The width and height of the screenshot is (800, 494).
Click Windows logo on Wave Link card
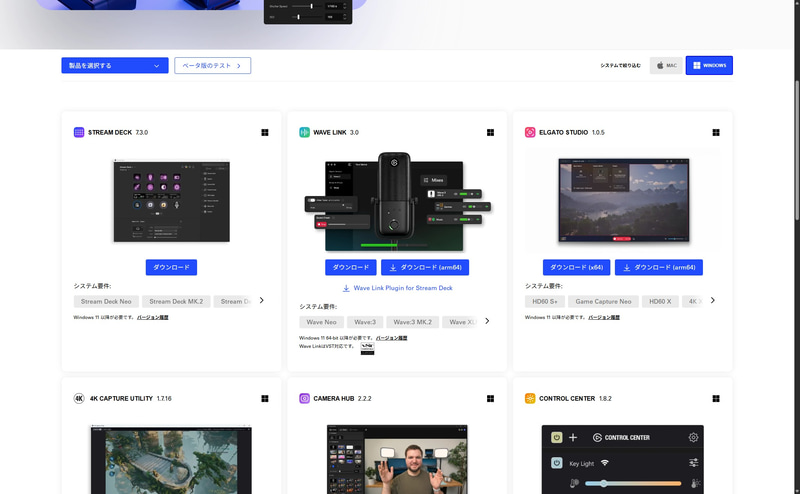(490, 132)
